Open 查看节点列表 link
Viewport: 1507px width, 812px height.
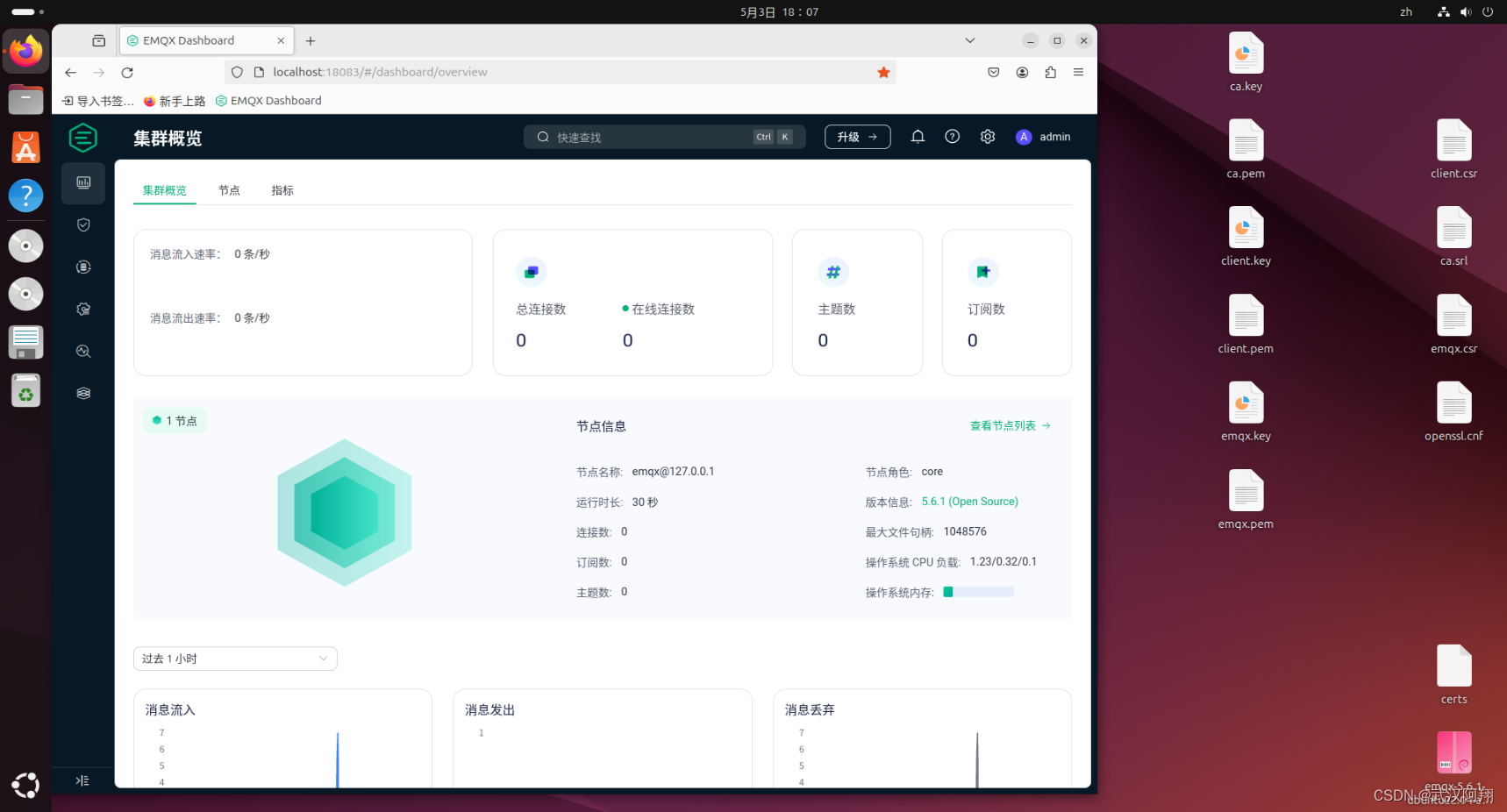[1010, 425]
